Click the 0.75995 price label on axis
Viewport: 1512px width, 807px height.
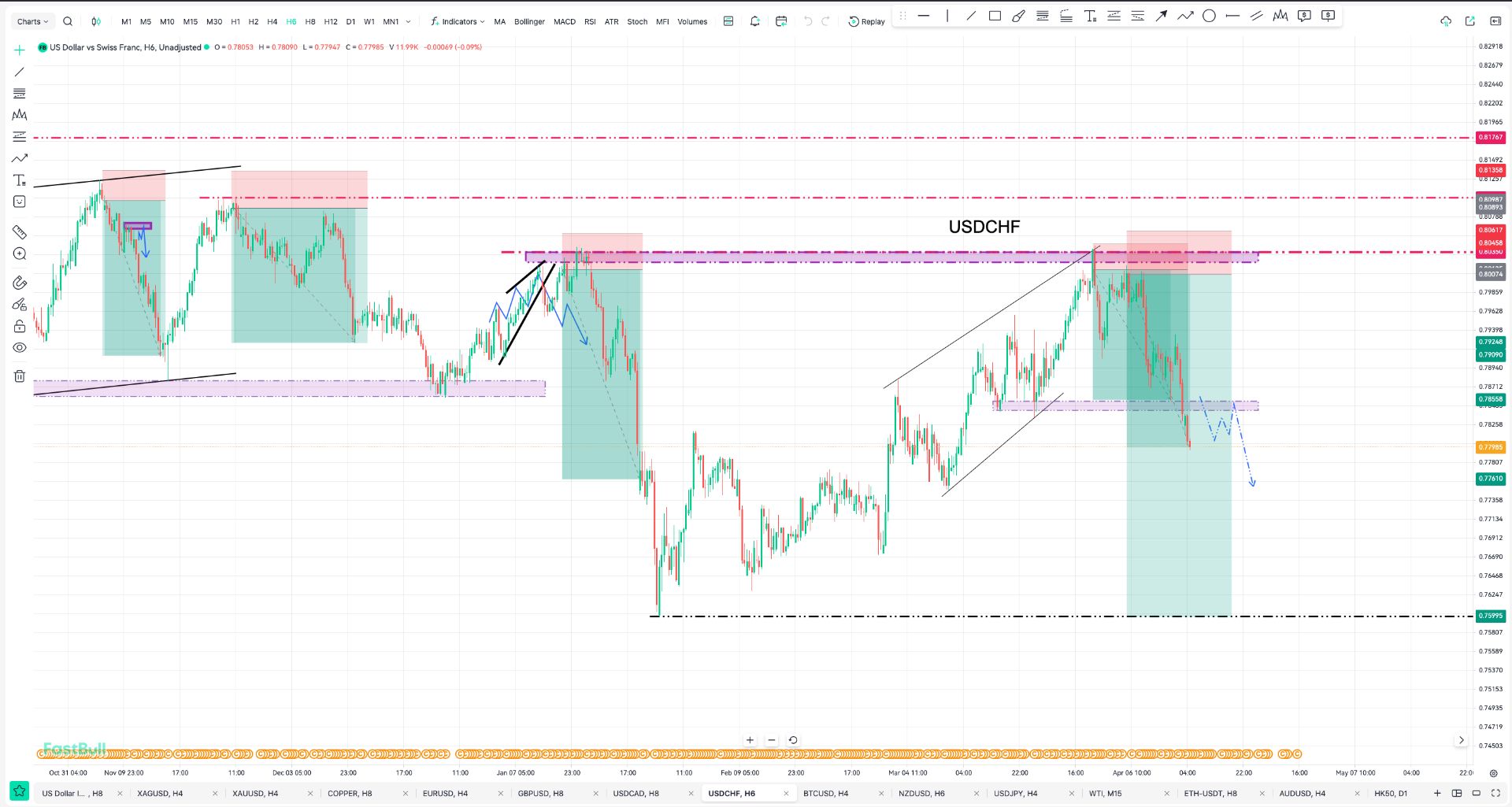pyautogui.click(x=1490, y=616)
